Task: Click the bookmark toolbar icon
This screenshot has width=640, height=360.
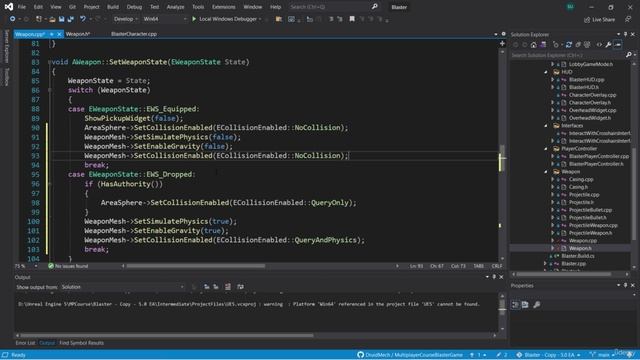Action: point(352,19)
